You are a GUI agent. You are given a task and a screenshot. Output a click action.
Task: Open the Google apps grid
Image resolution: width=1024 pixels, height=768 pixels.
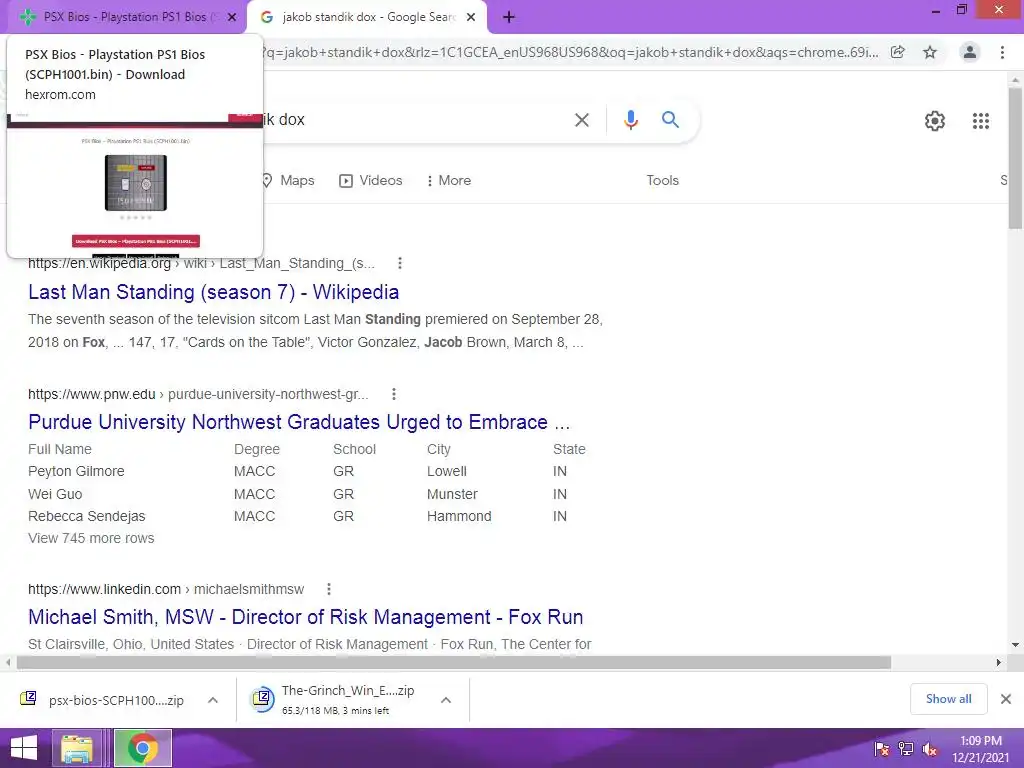(x=981, y=121)
